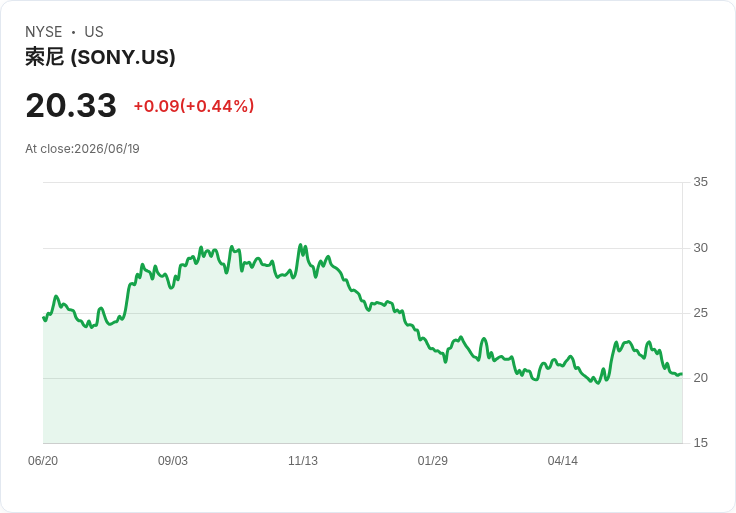Click the US market label

pyautogui.click(x=94, y=32)
